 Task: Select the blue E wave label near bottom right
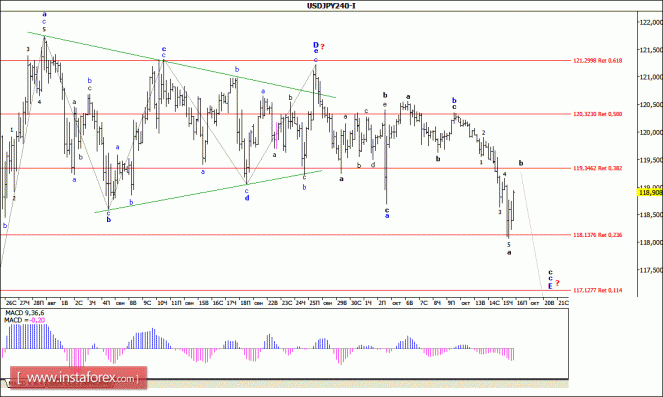pos(550,286)
